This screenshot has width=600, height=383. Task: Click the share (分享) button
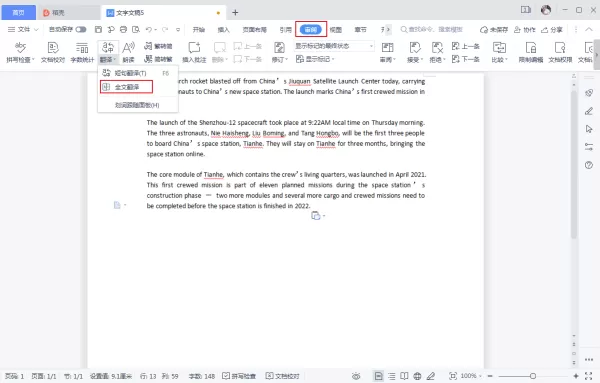click(551, 29)
